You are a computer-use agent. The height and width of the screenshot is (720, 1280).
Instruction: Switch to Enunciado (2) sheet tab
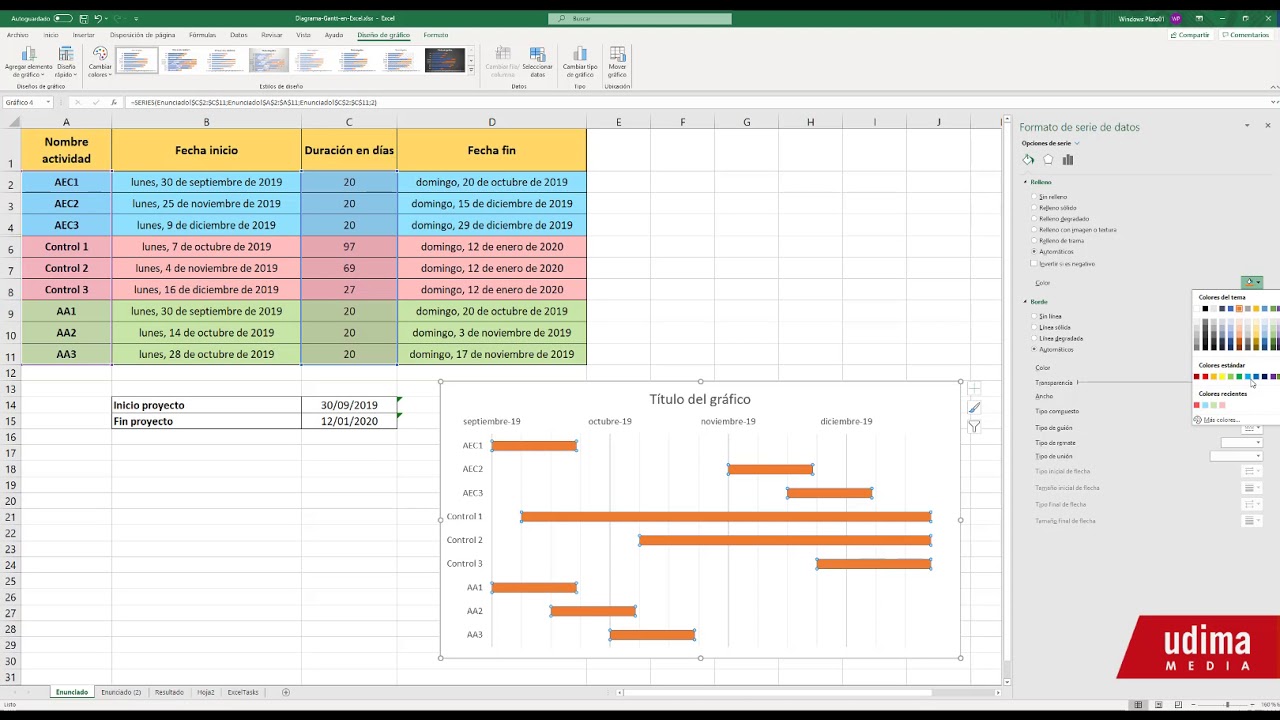[x=121, y=692]
